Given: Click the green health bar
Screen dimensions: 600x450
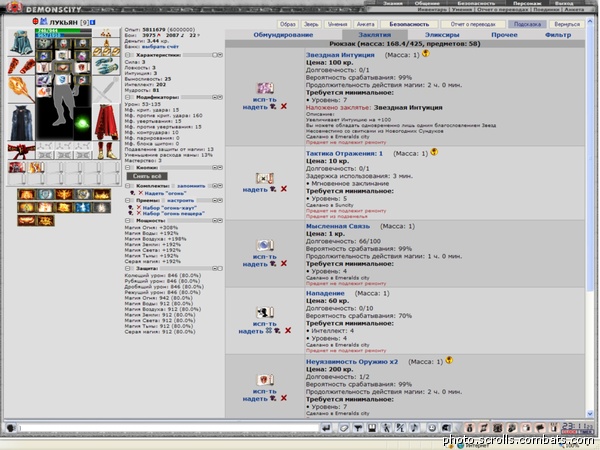Looking at the screenshot, I should coord(63,31).
